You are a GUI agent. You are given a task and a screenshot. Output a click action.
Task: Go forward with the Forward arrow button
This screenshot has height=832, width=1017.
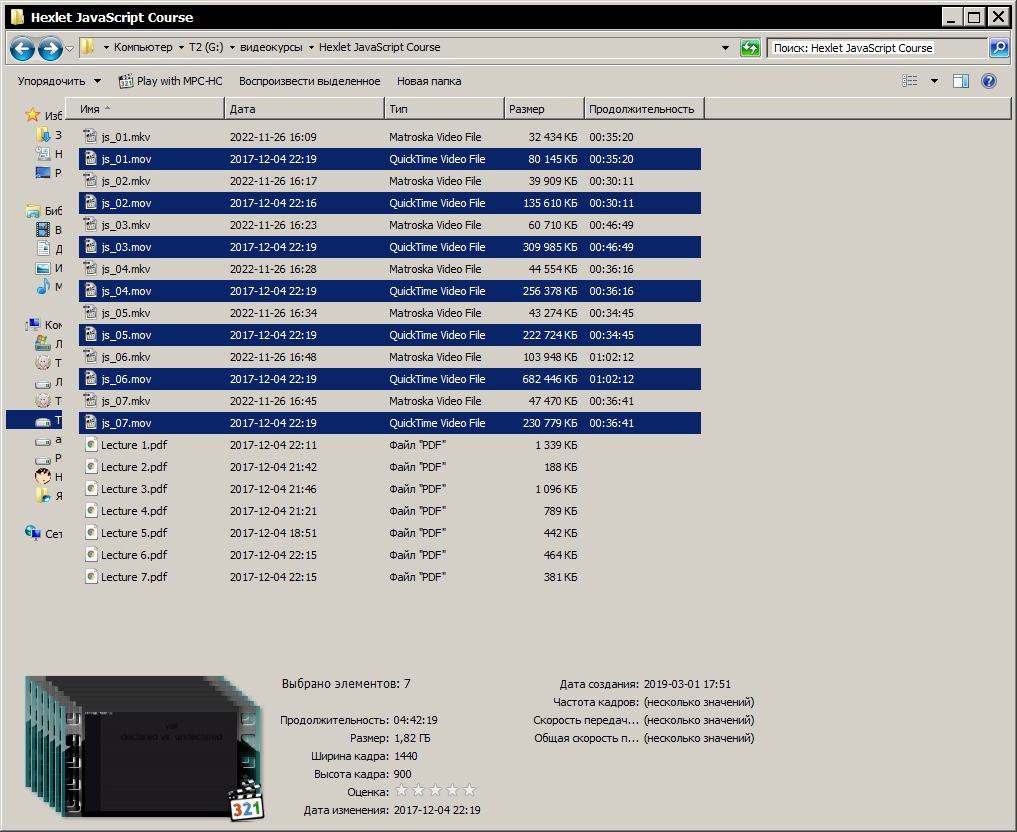click(50, 48)
